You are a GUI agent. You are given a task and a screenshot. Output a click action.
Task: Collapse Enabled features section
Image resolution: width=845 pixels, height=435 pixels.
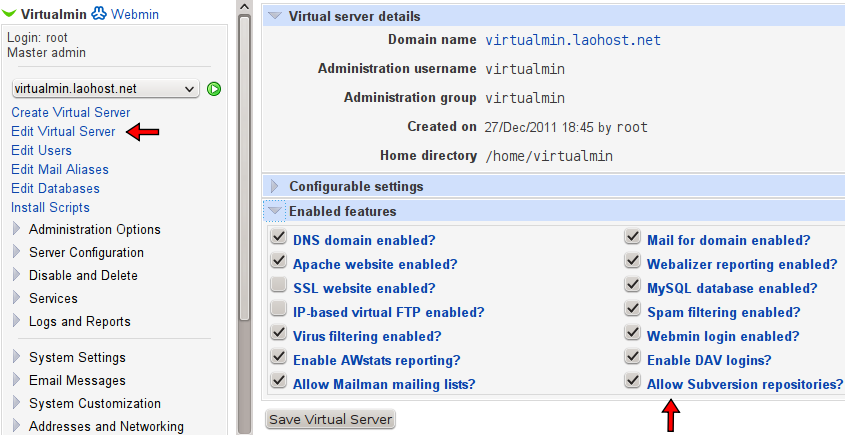275,211
